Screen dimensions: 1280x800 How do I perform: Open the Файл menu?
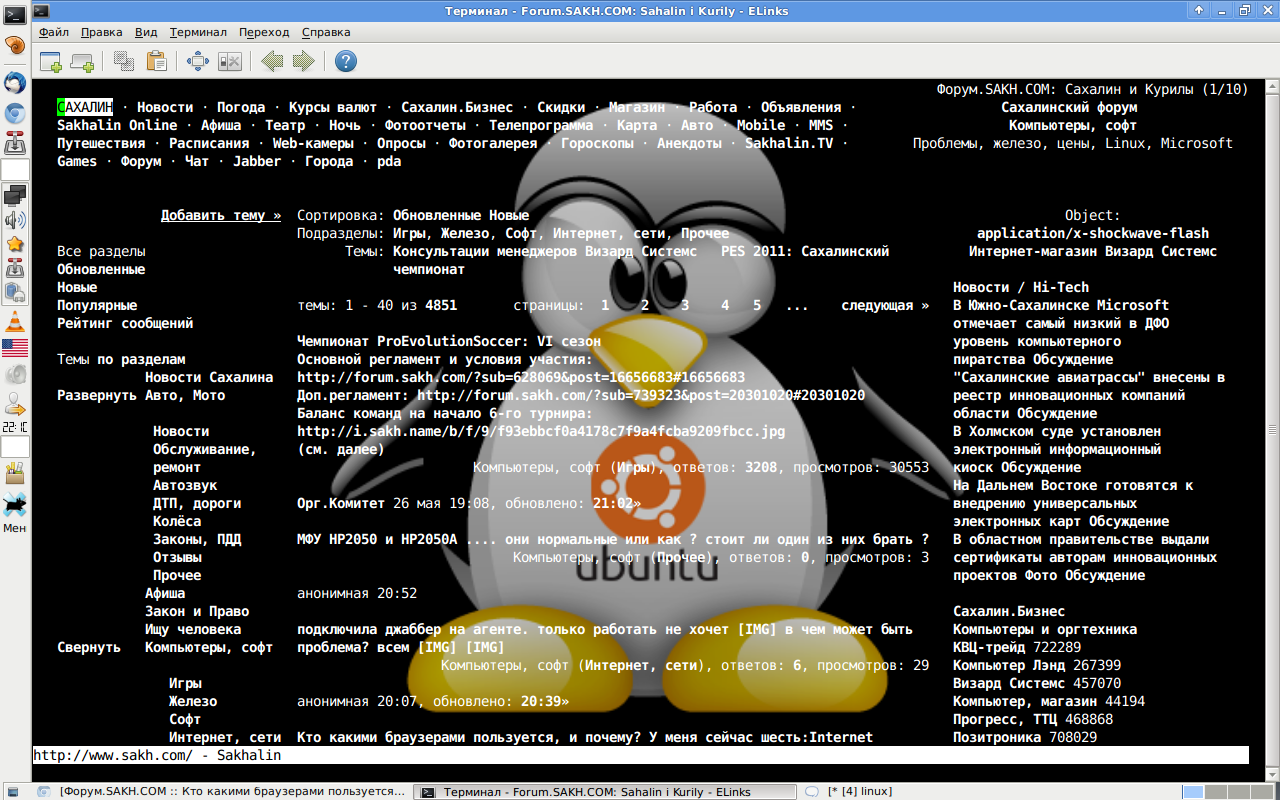pyautogui.click(x=54, y=32)
